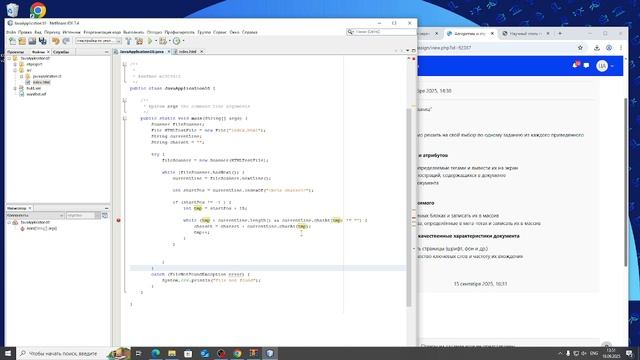Open File Explorer from the taskbar
This screenshot has width=640, height=360.
tap(172, 353)
